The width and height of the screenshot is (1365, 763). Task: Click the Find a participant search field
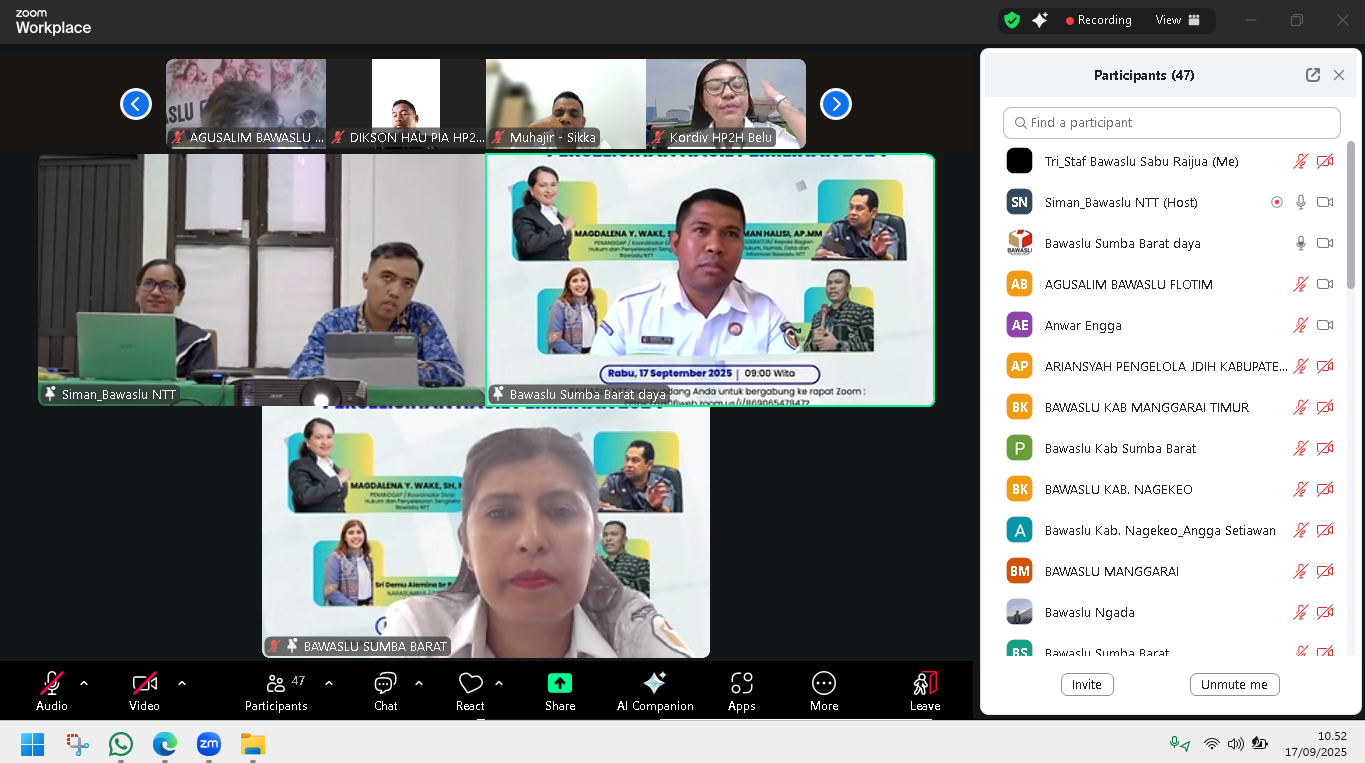coord(1171,123)
